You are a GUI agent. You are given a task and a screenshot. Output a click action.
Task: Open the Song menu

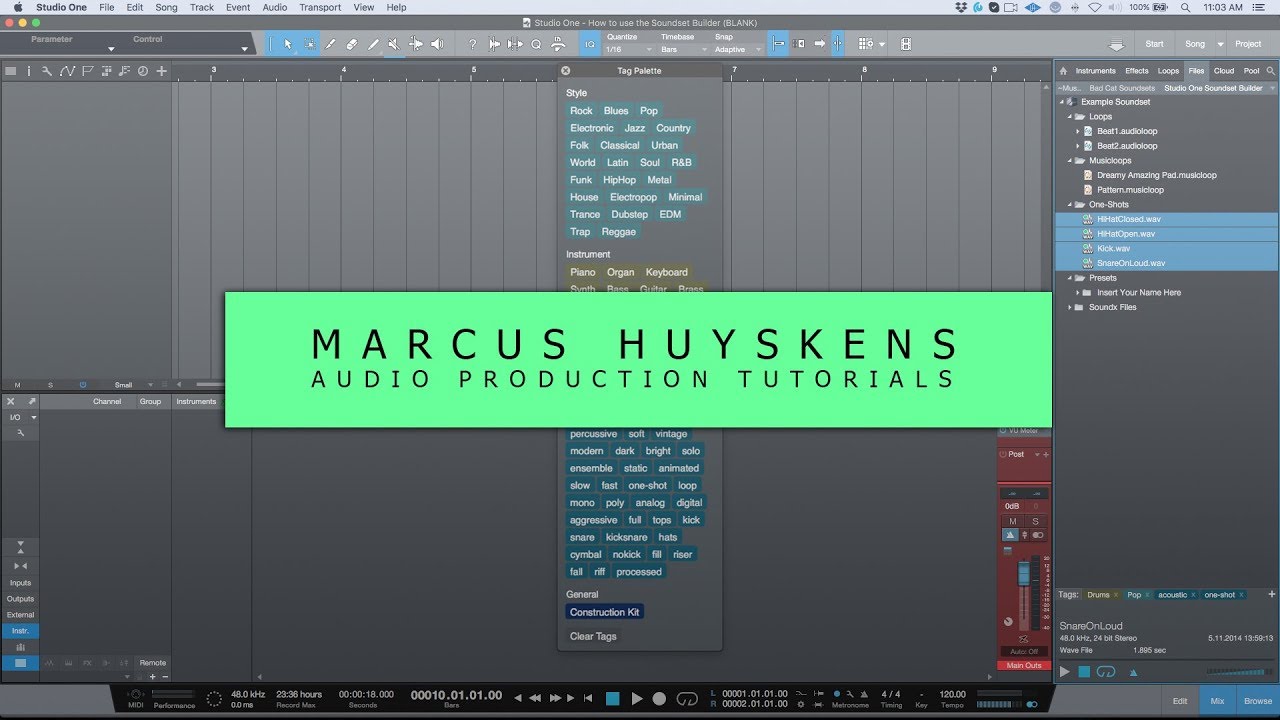(x=166, y=7)
